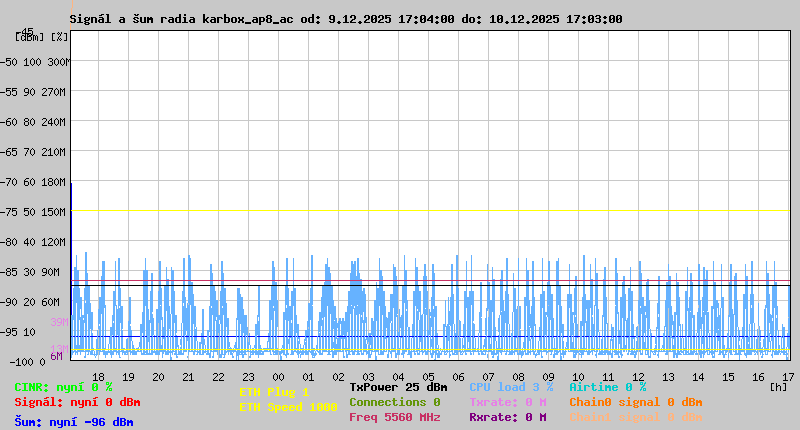
Task: Click the 300M label on the left axis
Action: [x=59, y=62]
